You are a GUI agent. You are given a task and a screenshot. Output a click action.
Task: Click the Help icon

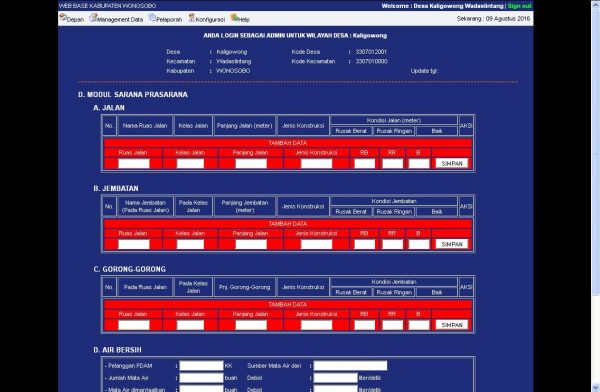pos(234,18)
